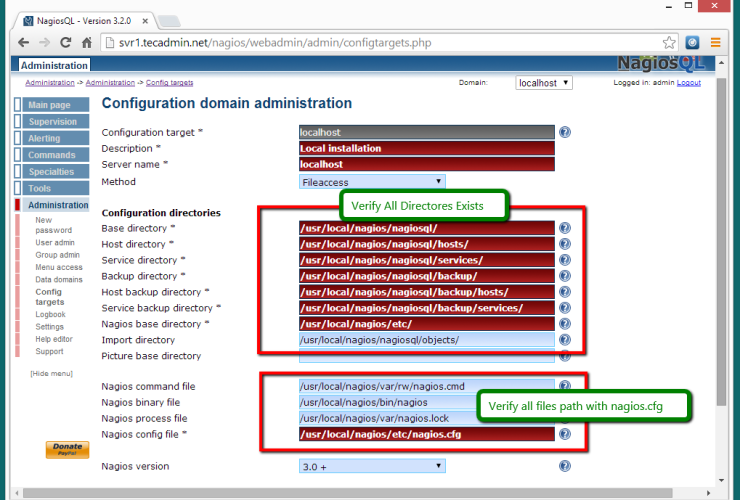
Task: Click help icon beside Base directory field
Action: click(x=565, y=228)
